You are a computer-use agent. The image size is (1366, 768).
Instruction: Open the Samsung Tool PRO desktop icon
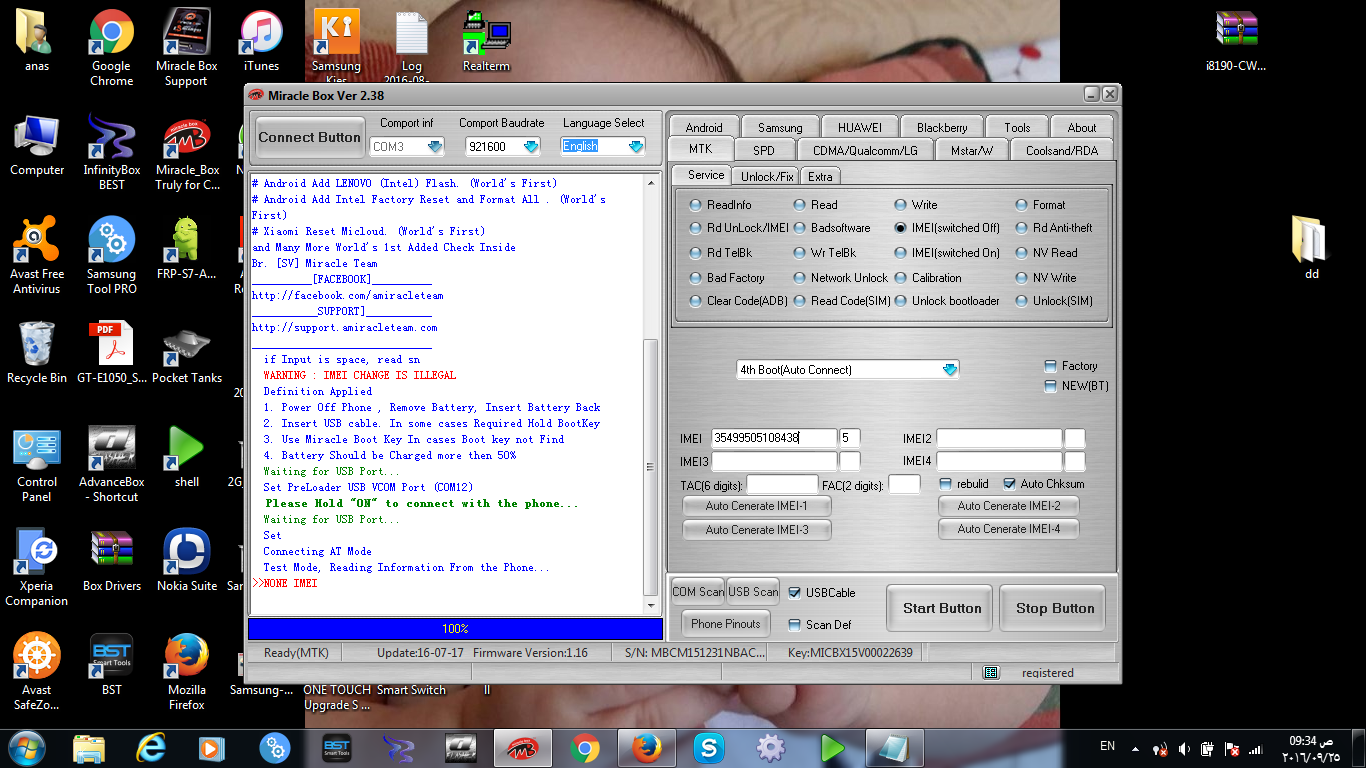pos(111,255)
